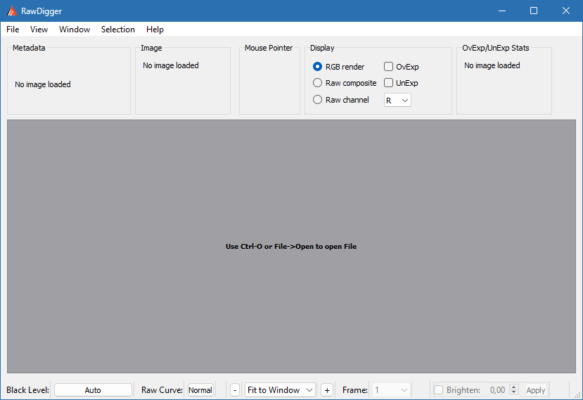Image resolution: width=583 pixels, height=400 pixels.
Task: Enable the OvExp checkbox
Action: point(388,67)
